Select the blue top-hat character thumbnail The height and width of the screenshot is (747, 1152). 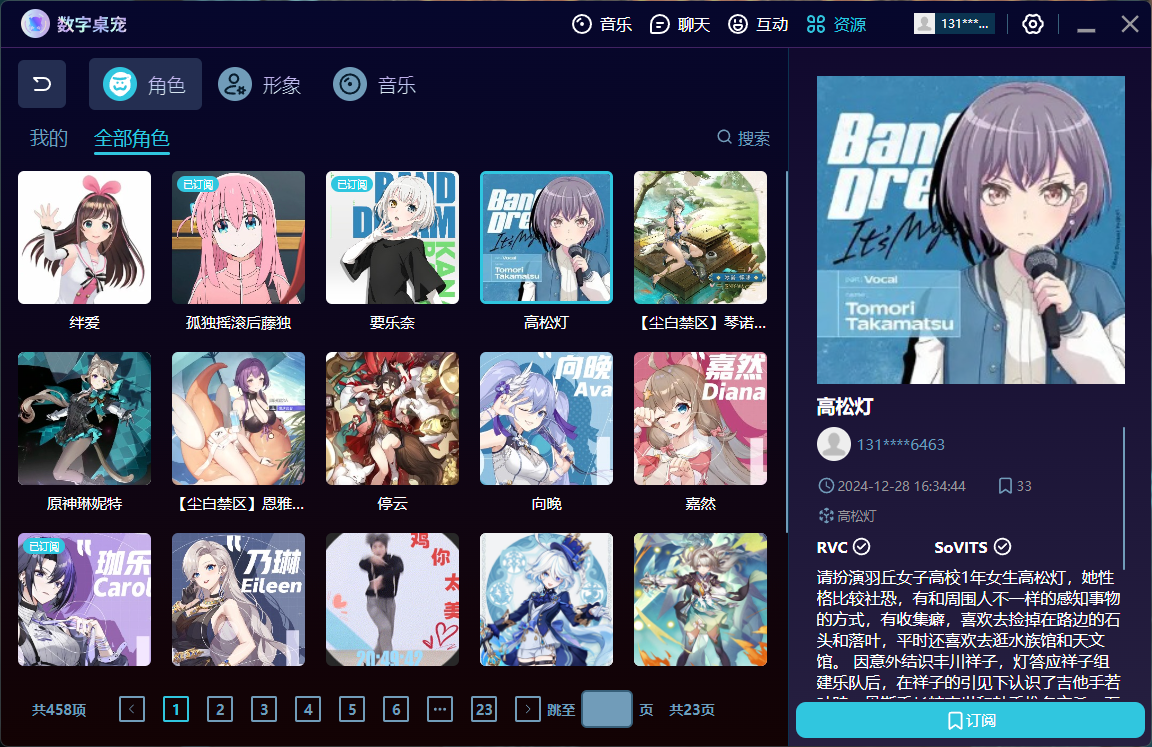546,599
